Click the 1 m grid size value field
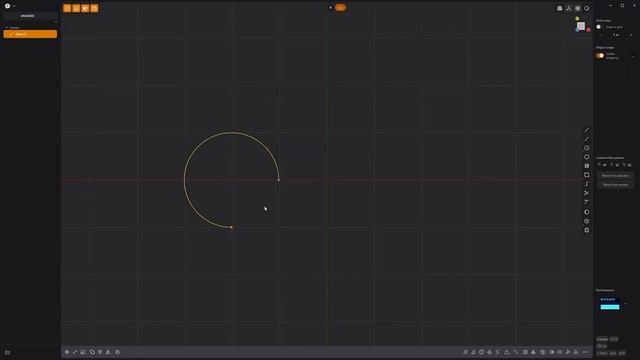 tap(616, 35)
